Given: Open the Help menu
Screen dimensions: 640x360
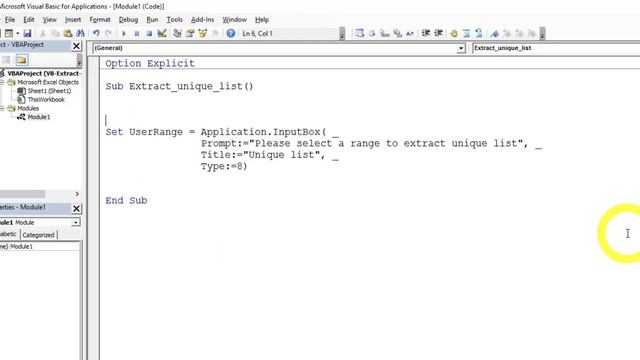Looking at the screenshot, I should pos(262,20).
